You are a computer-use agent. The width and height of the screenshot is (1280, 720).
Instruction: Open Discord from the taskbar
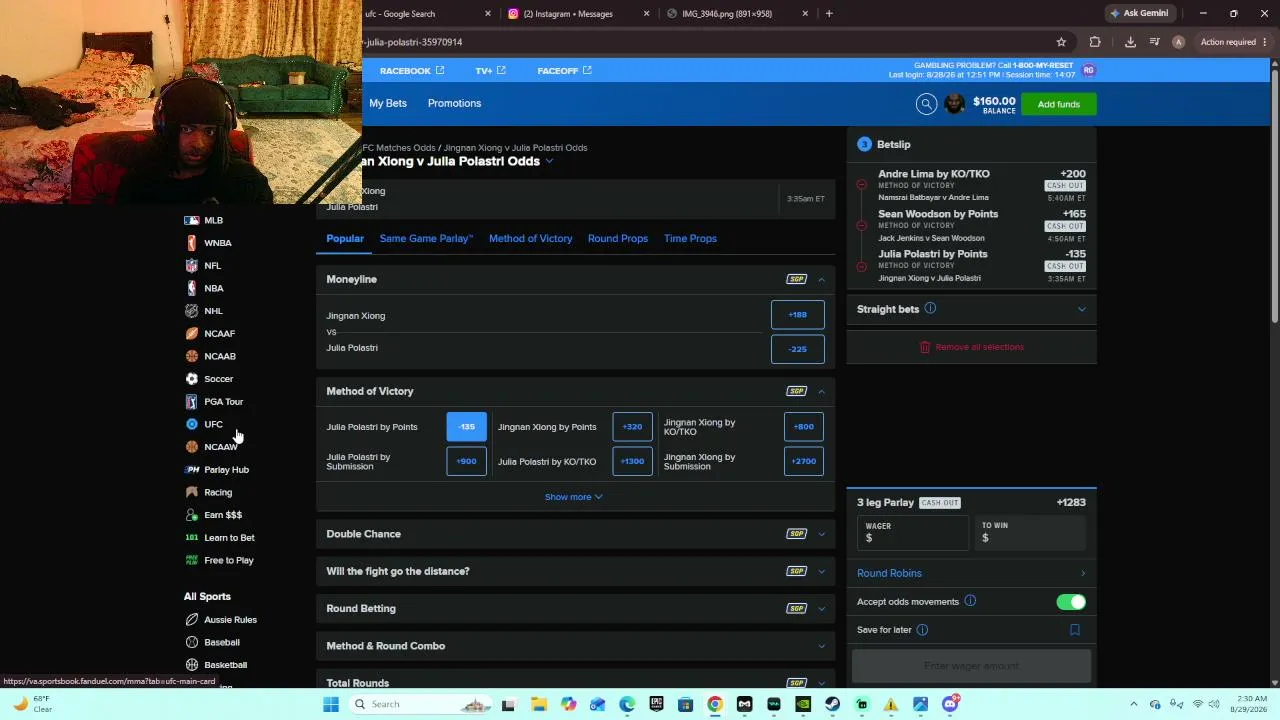(950, 704)
